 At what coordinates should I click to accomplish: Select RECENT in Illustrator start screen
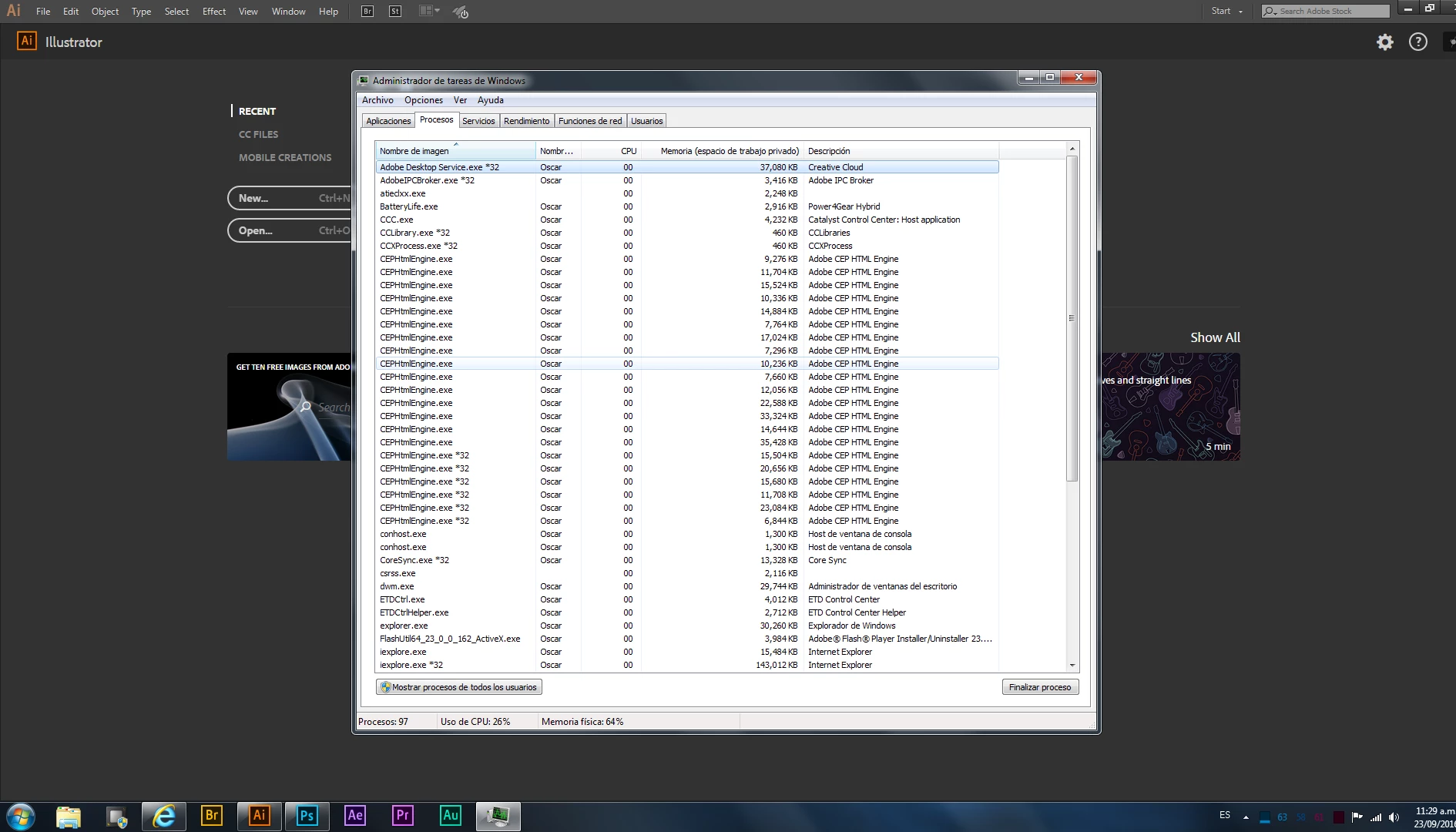[257, 111]
